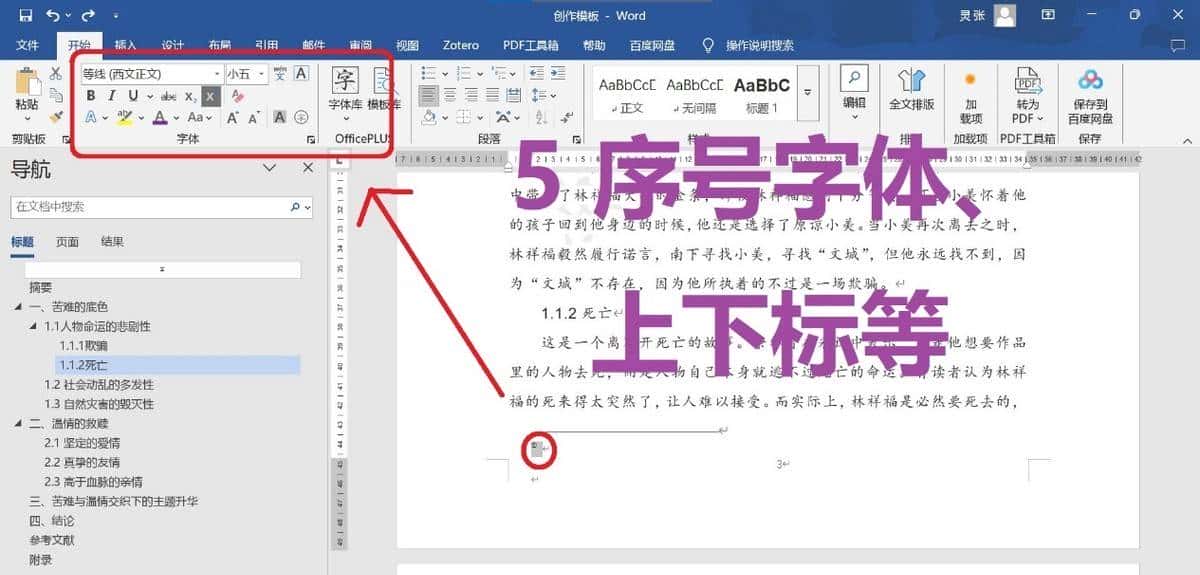The image size is (1200, 575).
Task: Switch to 页面 navigation tab
Action: click(x=67, y=242)
